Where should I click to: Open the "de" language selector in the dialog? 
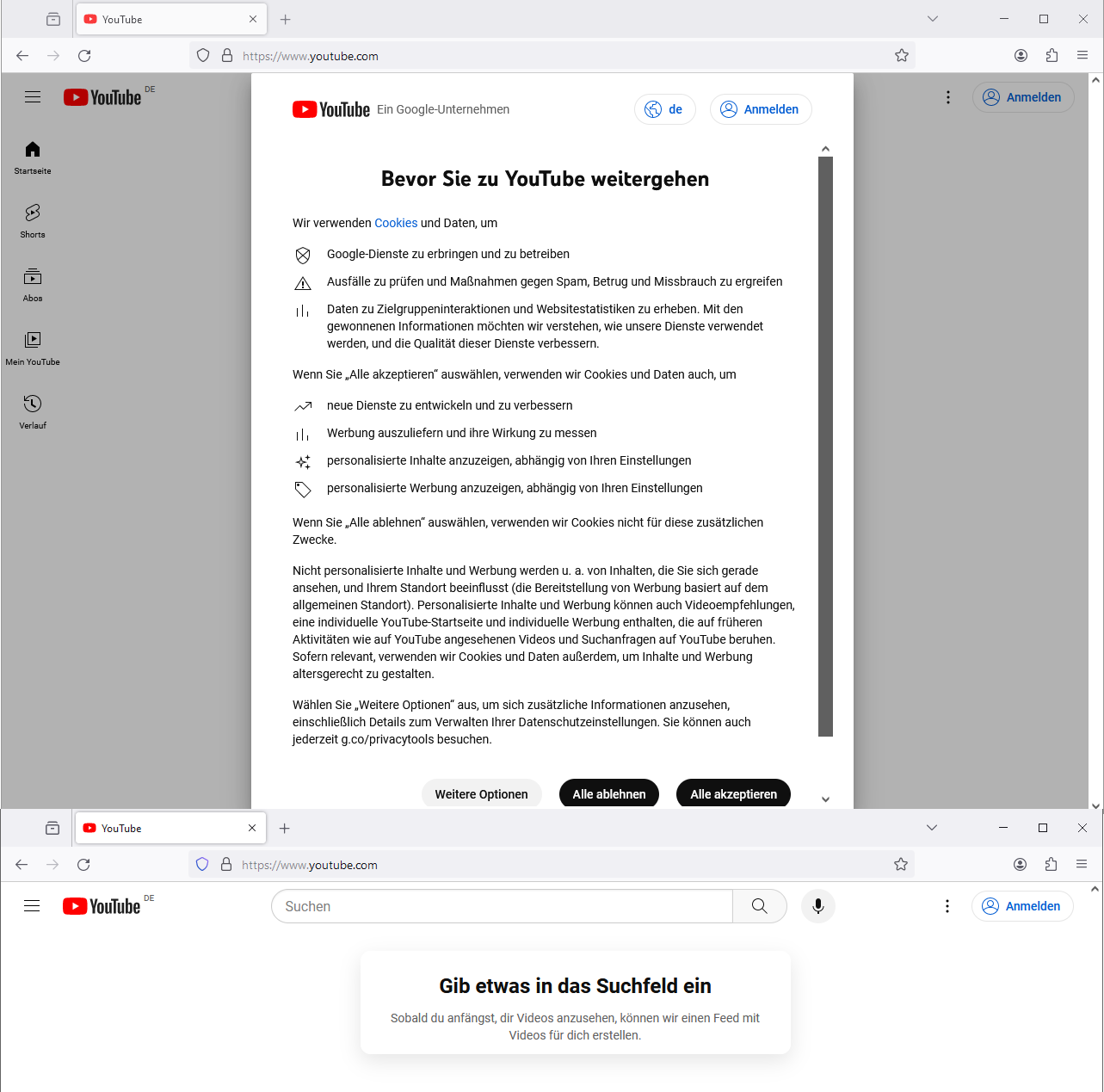pos(665,109)
